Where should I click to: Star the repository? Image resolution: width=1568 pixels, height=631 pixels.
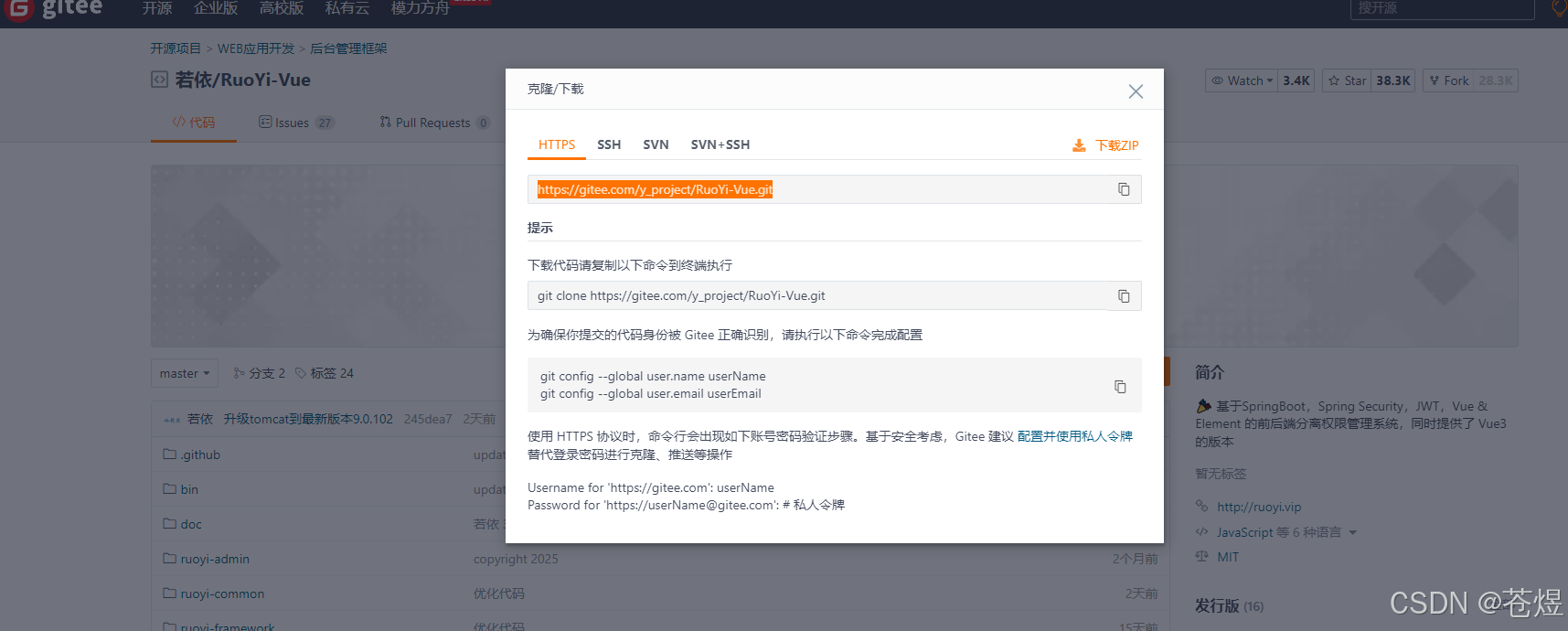pyautogui.click(x=1347, y=80)
